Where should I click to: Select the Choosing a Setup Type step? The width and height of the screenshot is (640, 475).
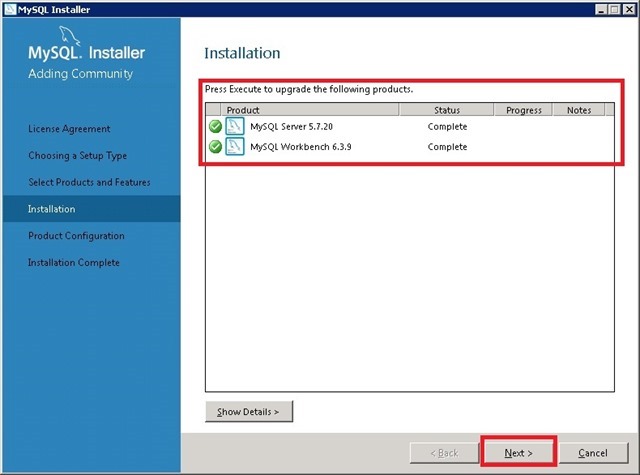(78, 155)
